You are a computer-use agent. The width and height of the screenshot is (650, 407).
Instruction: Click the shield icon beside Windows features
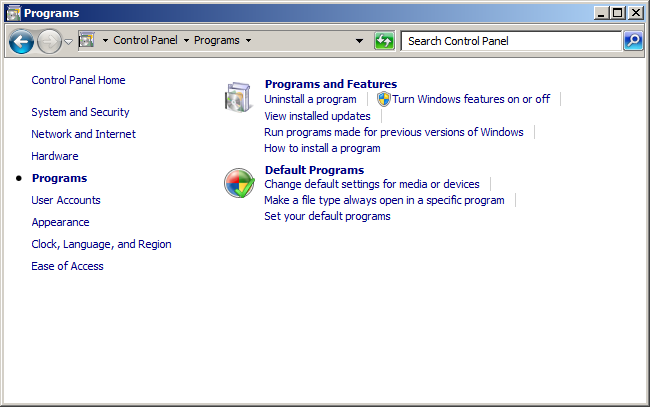coord(383,99)
